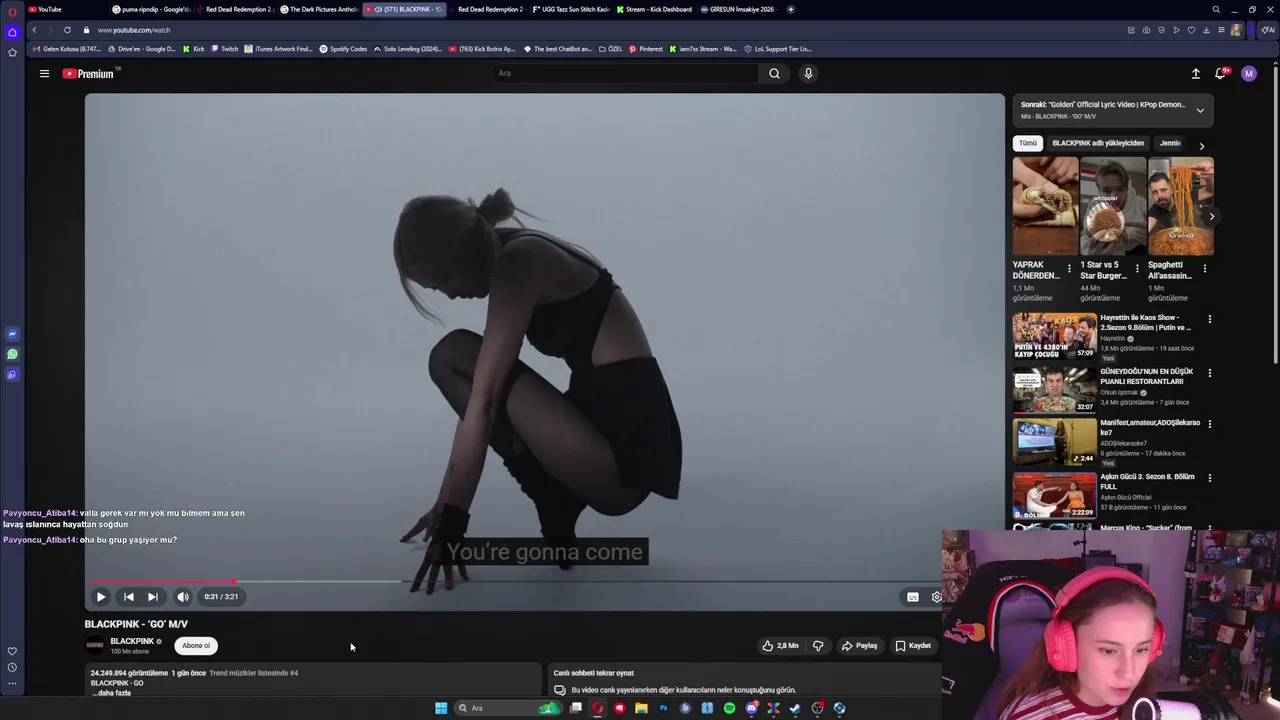The width and height of the screenshot is (1280, 720).
Task: Open the YAPRAK DÖNERDEN short thumbnail
Action: (x=1045, y=206)
